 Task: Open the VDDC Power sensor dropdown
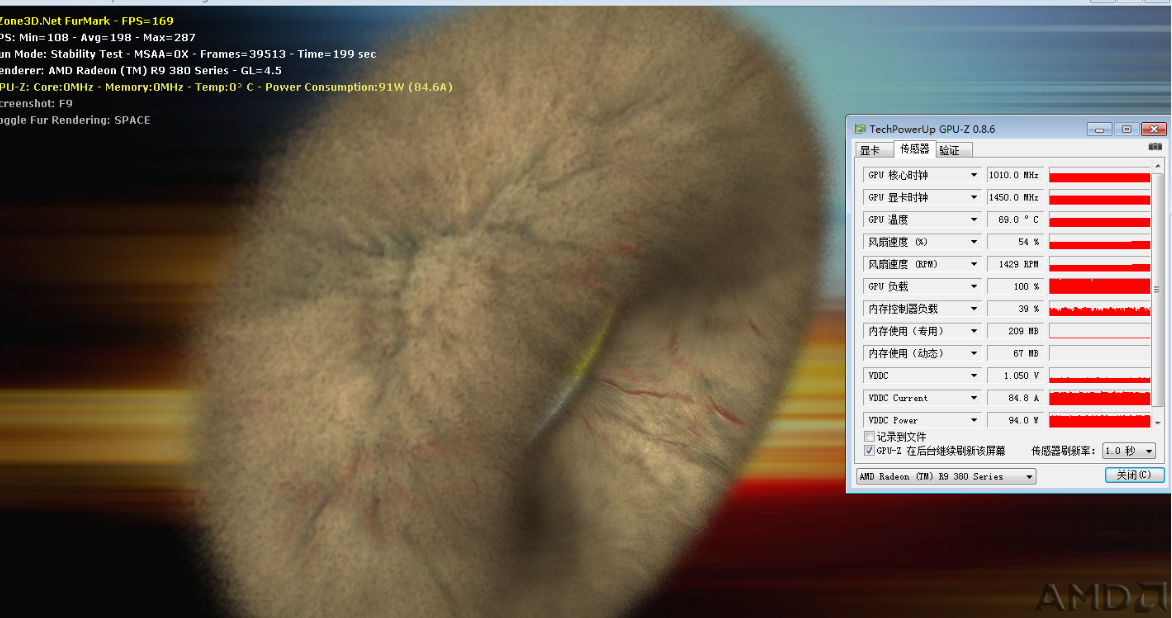973,421
